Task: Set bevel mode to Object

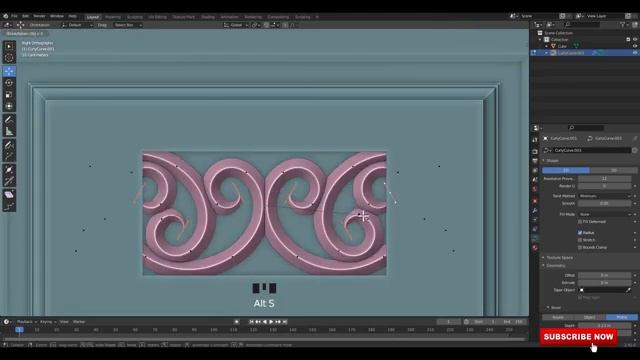Action: click(x=590, y=317)
